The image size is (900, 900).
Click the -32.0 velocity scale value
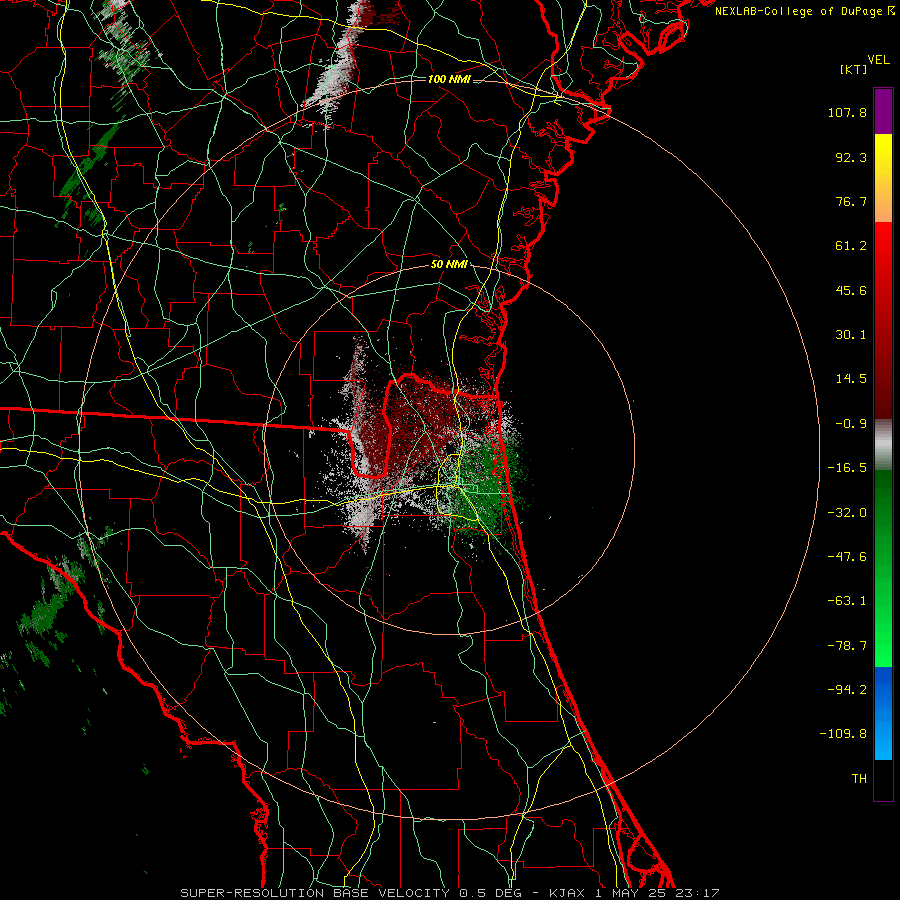pyautogui.click(x=847, y=513)
